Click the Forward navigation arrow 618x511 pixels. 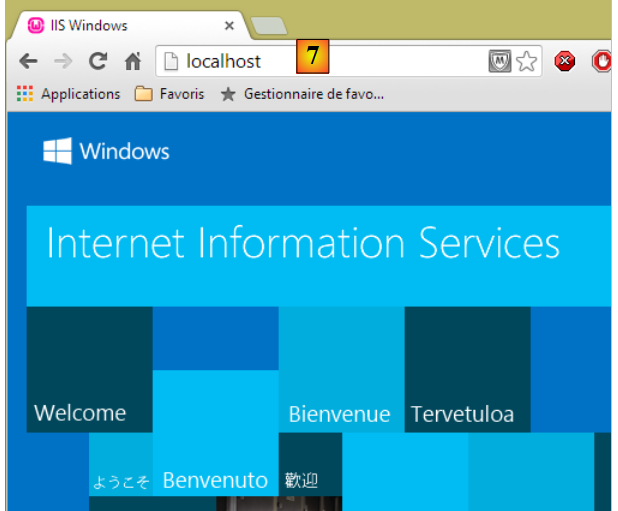pyautogui.click(x=63, y=61)
